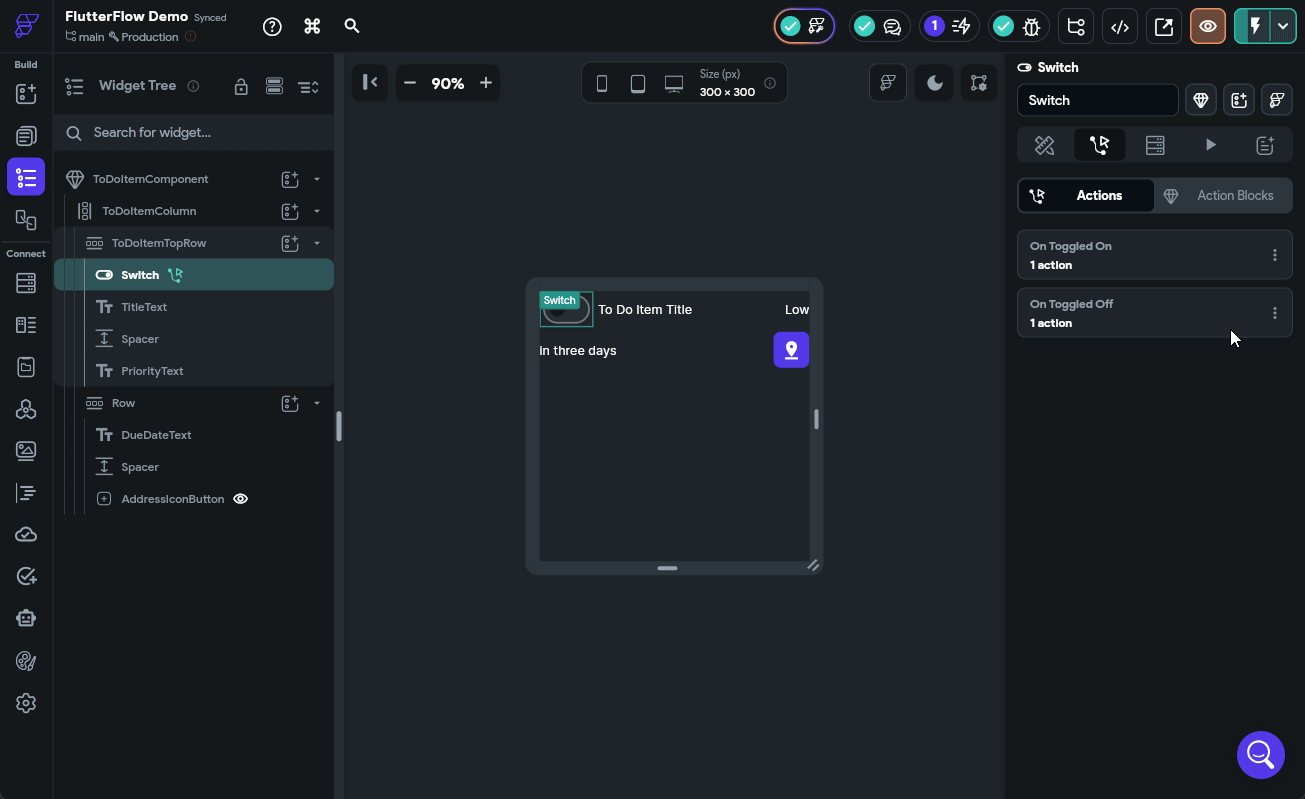Open the Properties design tab icon
1305x799 pixels.
click(1044, 145)
